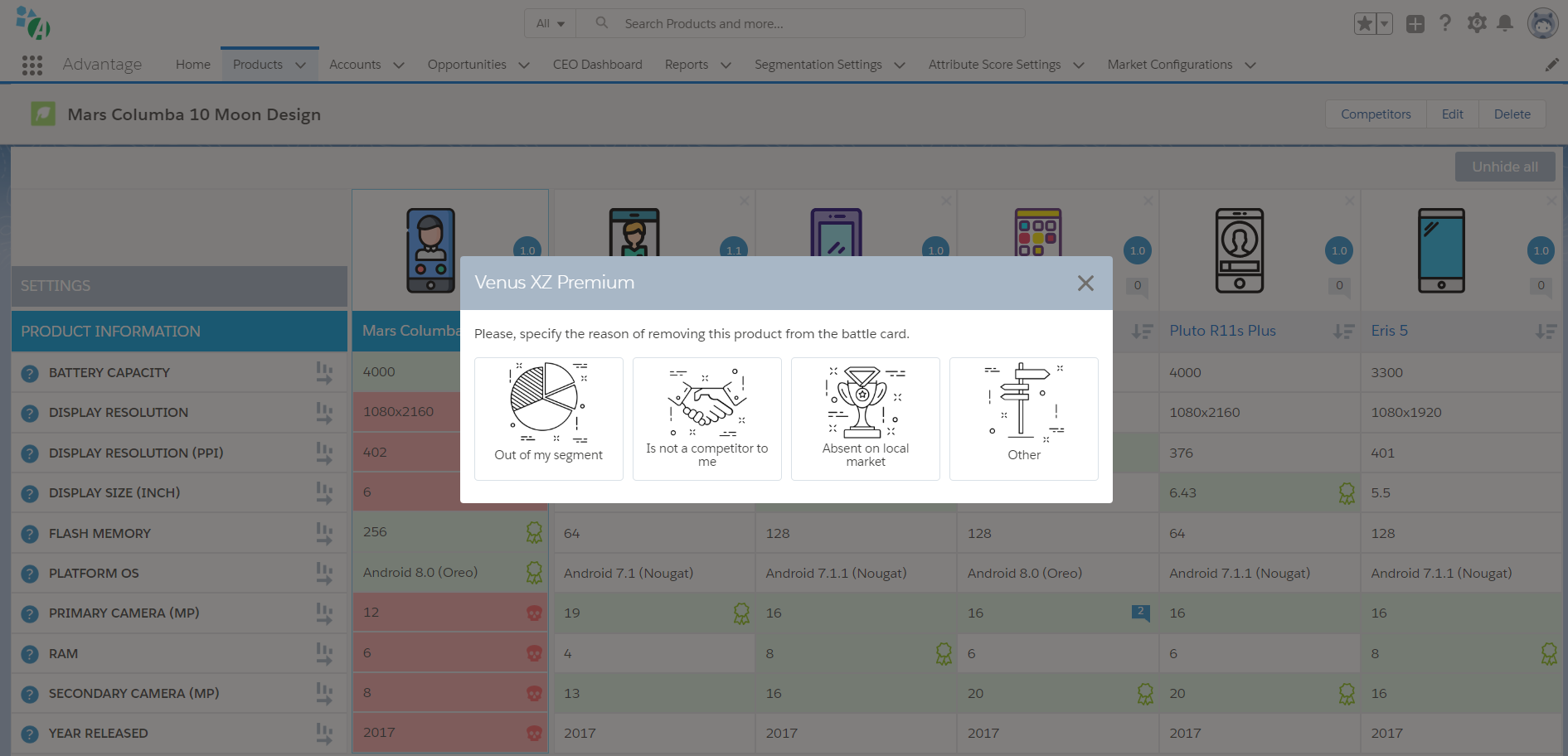The height and width of the screenshot is (756, 1568).
Task: Expand Segmentation Settings chevron
Action: 899,65
